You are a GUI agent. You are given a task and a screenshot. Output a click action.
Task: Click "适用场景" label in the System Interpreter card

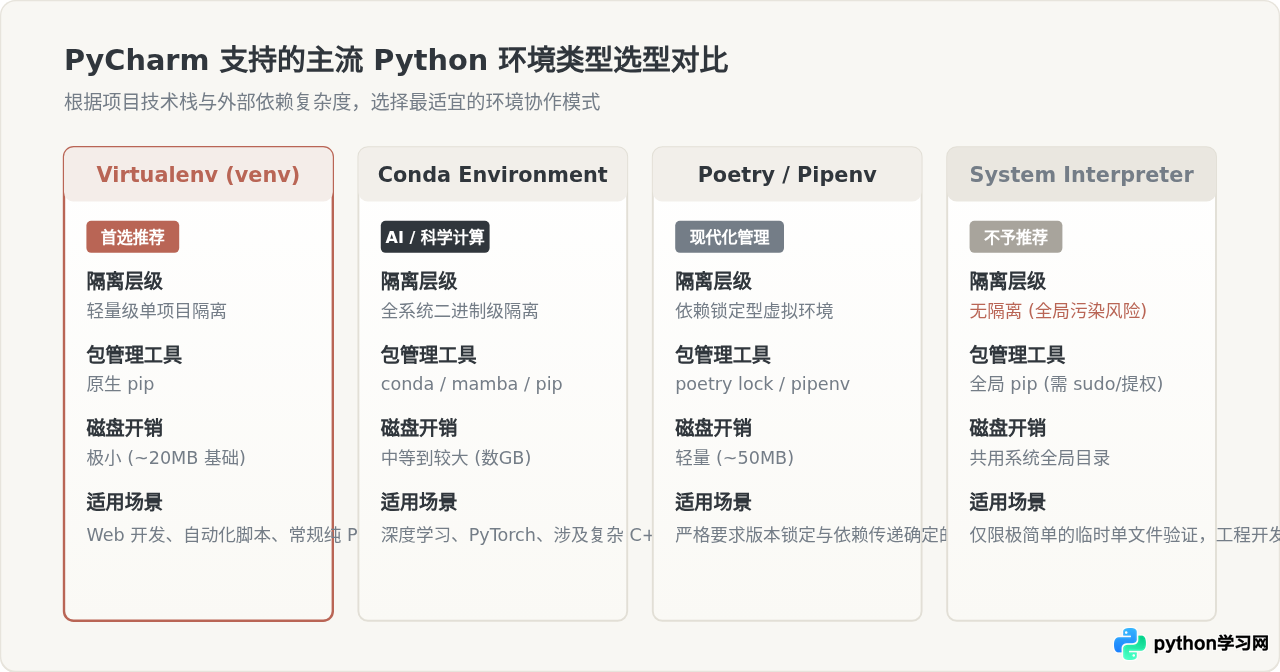pyautogui.click(x=1008, y=503)
